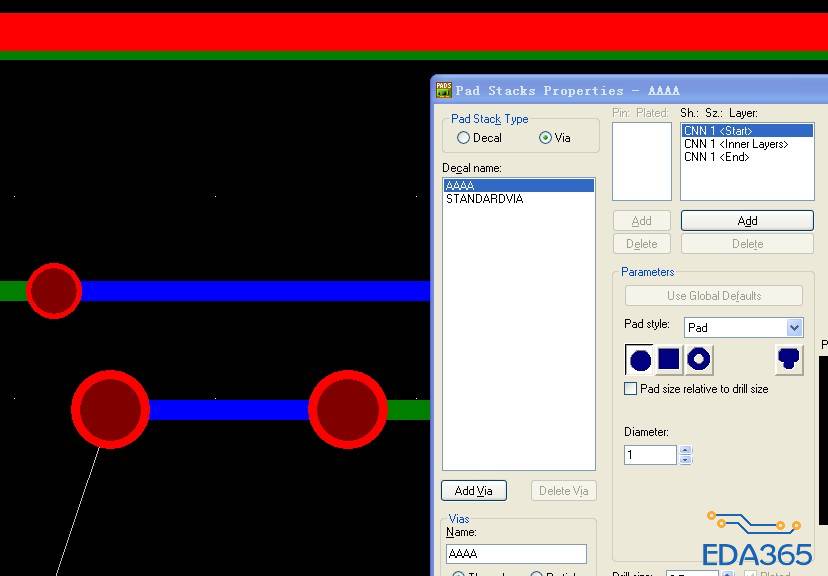Click the Pad Stacks Properties title bar
Viewport: 828px width, 576px height.
[631, 90]
